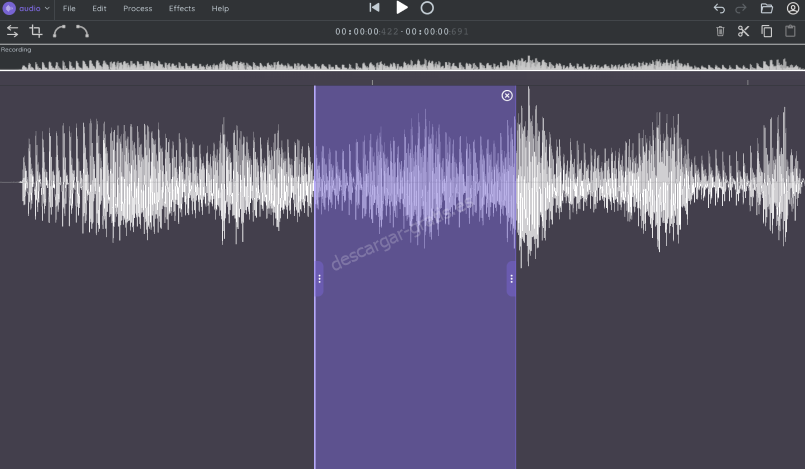Viewport: 805px width, 470px height.
Task: Expand the audio app dropdown
Action: point(26,8)
